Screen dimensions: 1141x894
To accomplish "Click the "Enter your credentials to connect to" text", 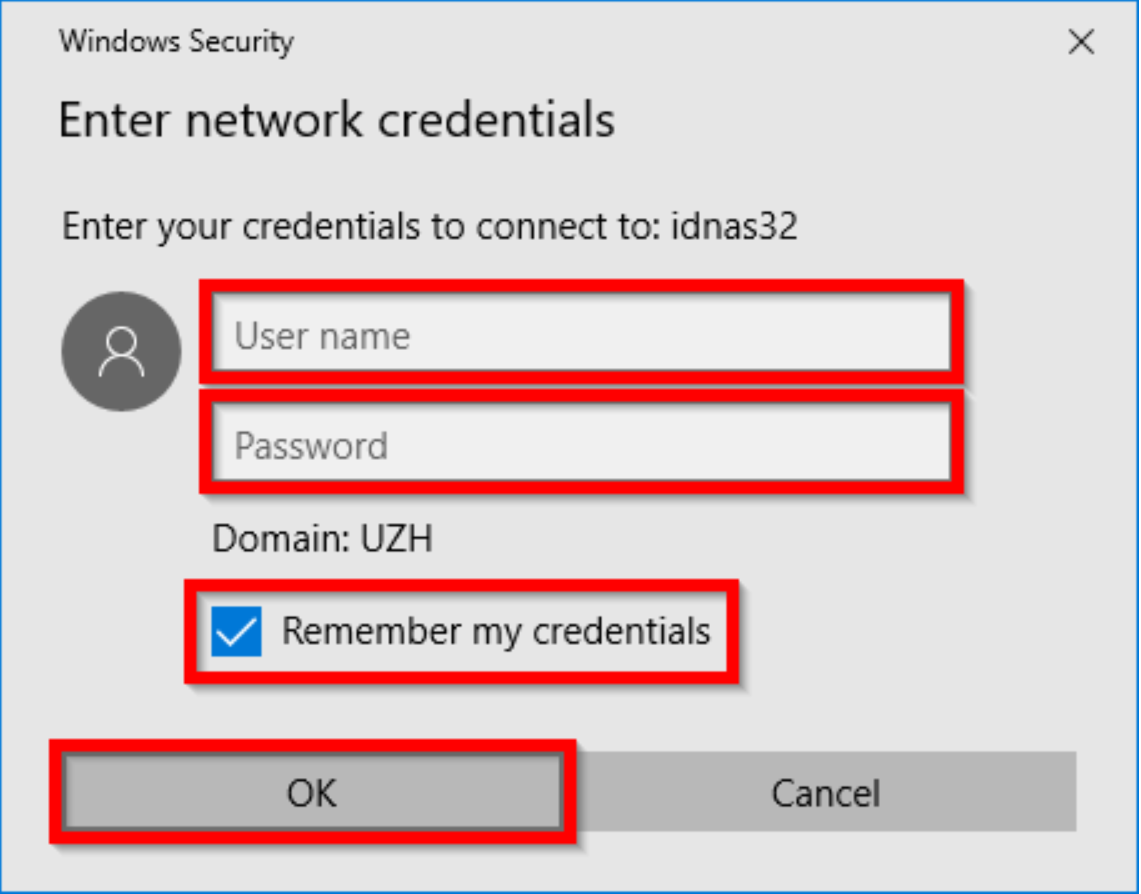I will [355, 227].
